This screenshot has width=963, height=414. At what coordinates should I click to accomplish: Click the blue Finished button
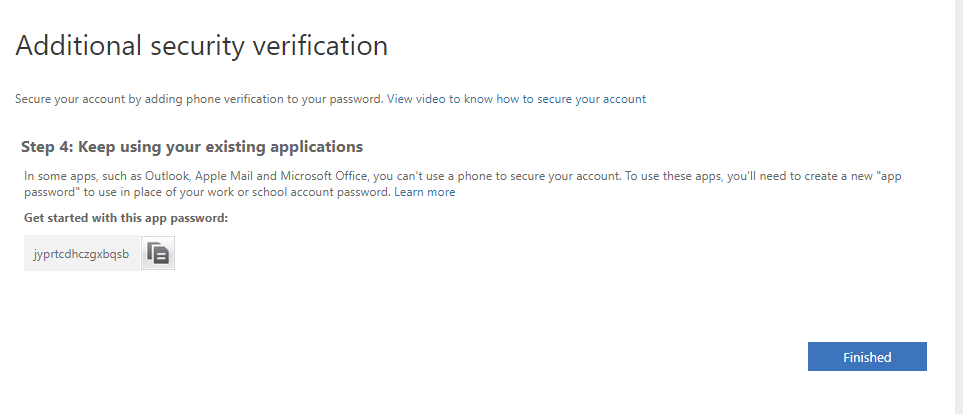pos(866,357)
